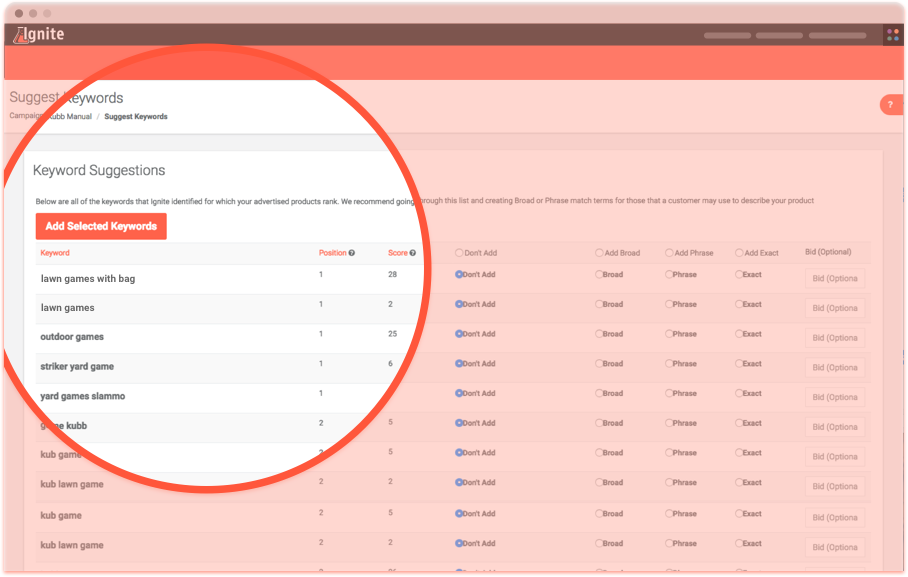Choose Phrase for lawn games with bag

tap(669, 275)
